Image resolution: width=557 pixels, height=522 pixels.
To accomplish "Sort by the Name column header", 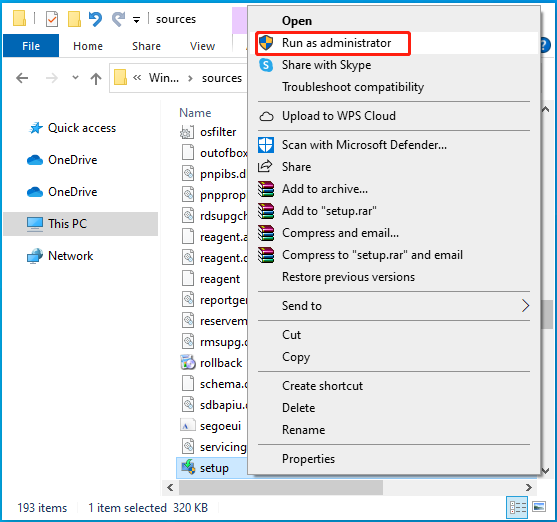I will point(195,113).
